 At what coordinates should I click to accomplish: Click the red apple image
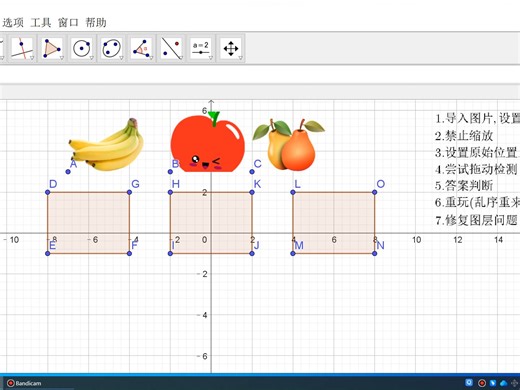207,143
